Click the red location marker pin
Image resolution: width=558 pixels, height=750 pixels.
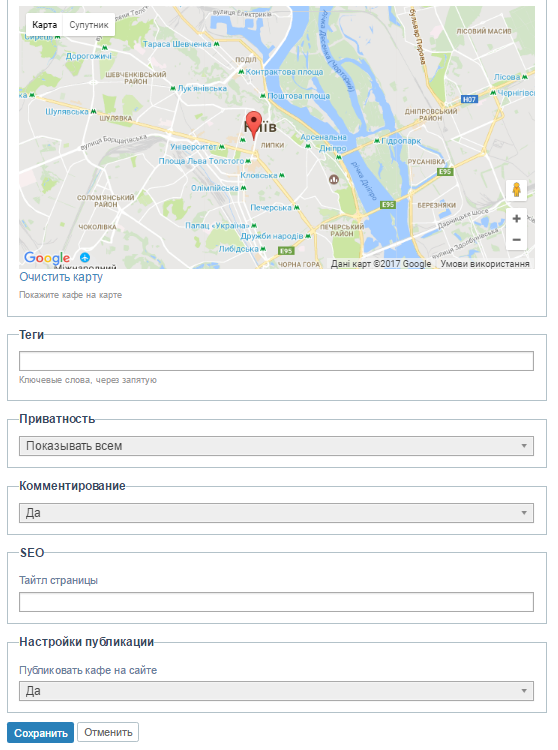[x=253, y=125]
